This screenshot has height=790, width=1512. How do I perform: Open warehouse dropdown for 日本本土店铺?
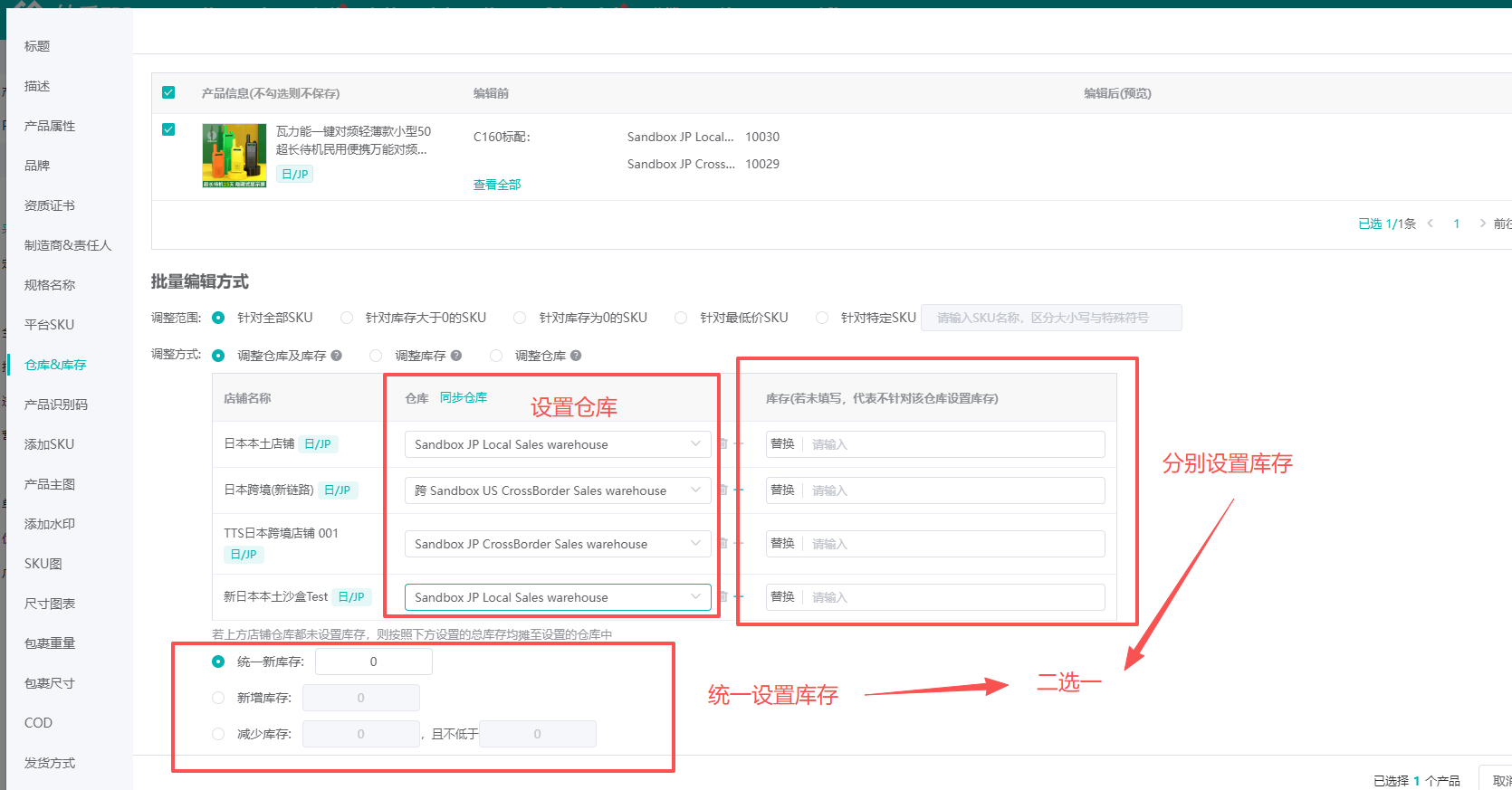557,444
